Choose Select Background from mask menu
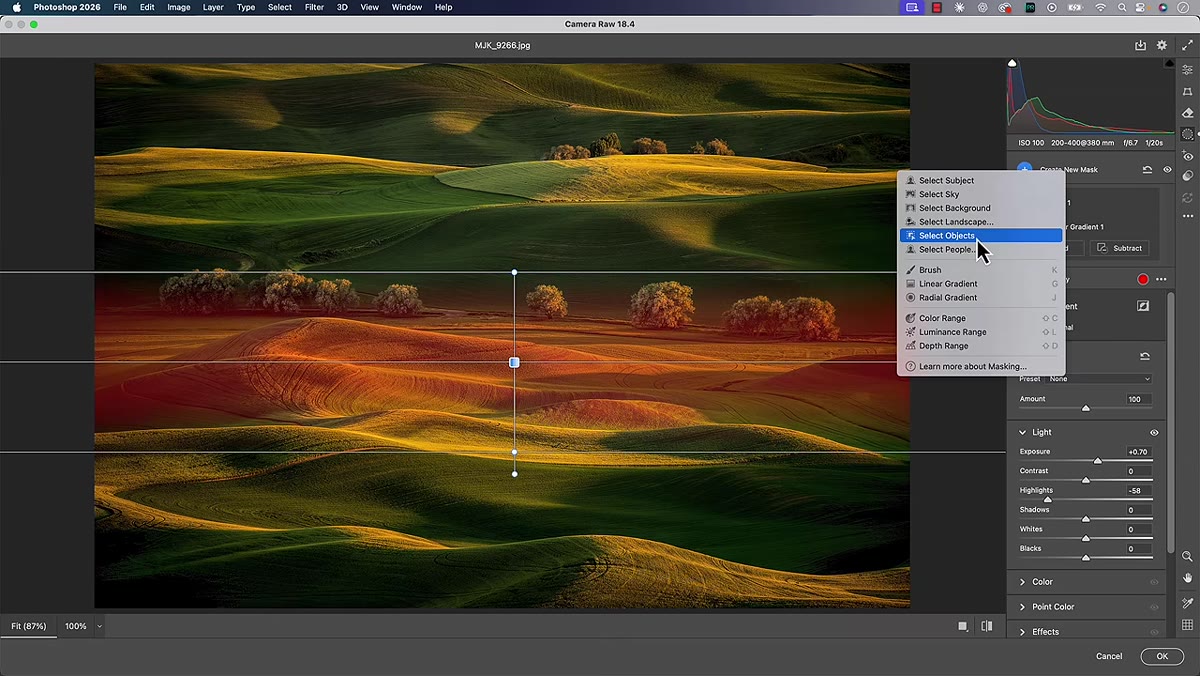 [981, 208]
